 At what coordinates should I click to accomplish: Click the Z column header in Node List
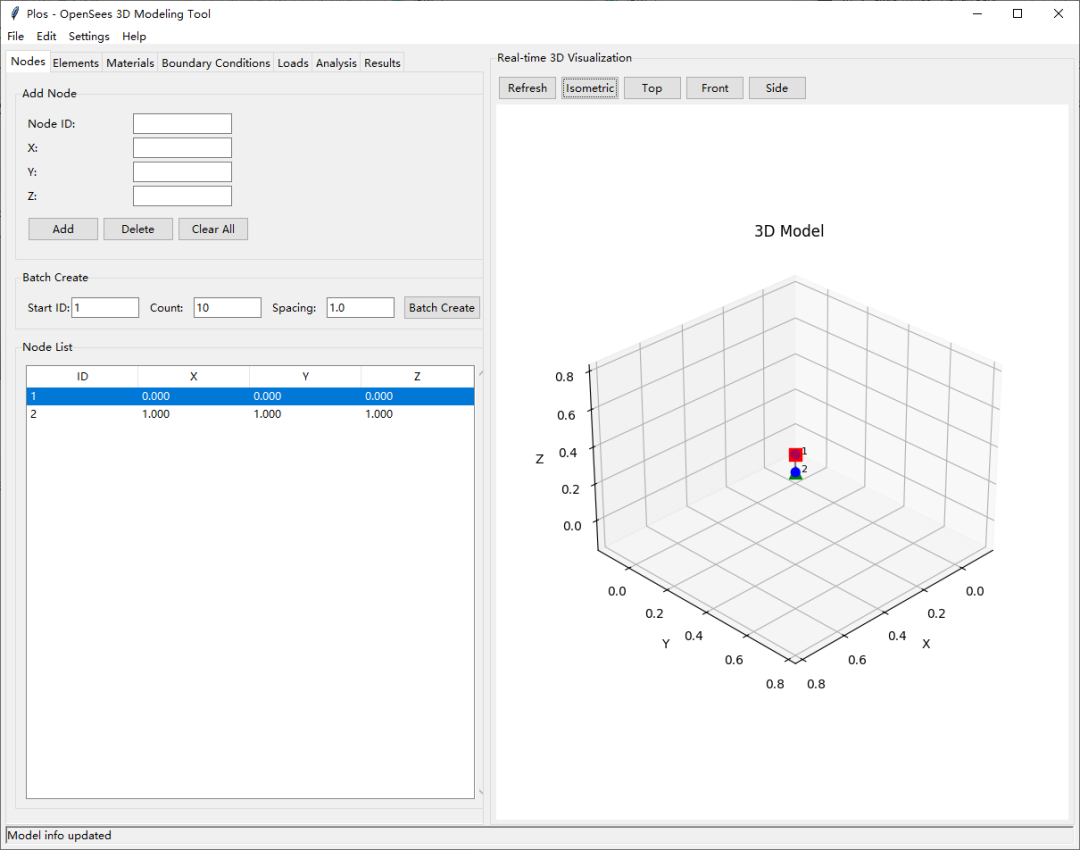[417, 377]
